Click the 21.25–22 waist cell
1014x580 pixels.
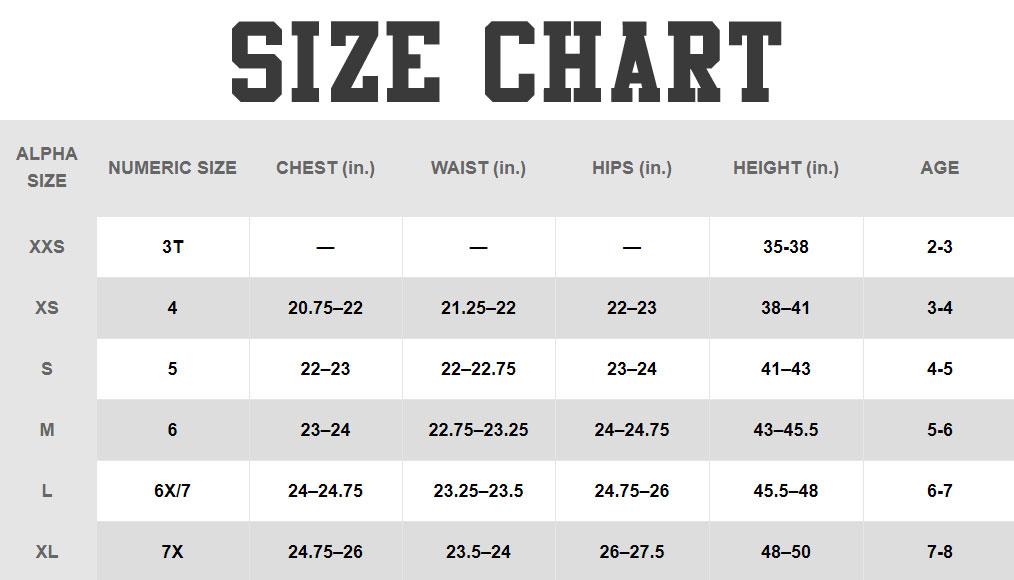478,308
